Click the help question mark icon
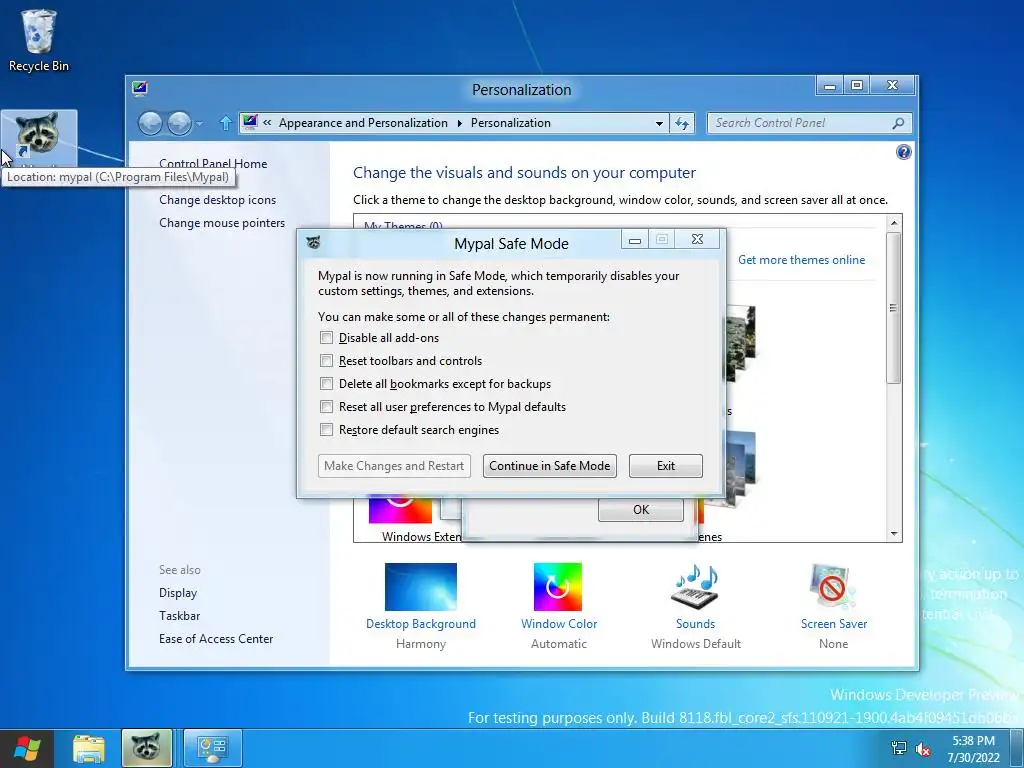 click(903, 152)
